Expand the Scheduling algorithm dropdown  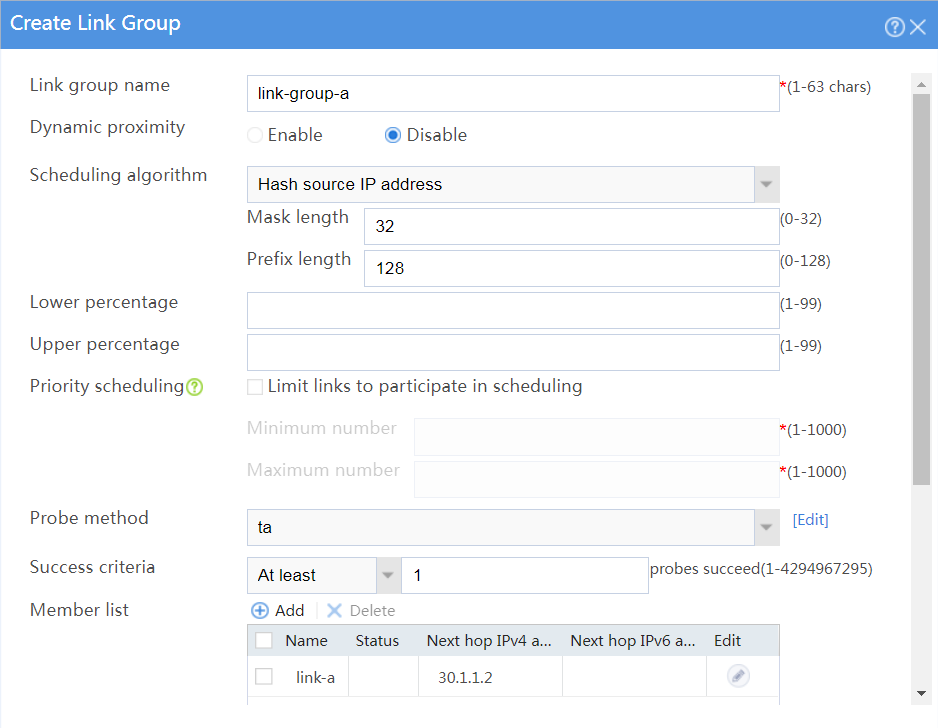[766, 184]
